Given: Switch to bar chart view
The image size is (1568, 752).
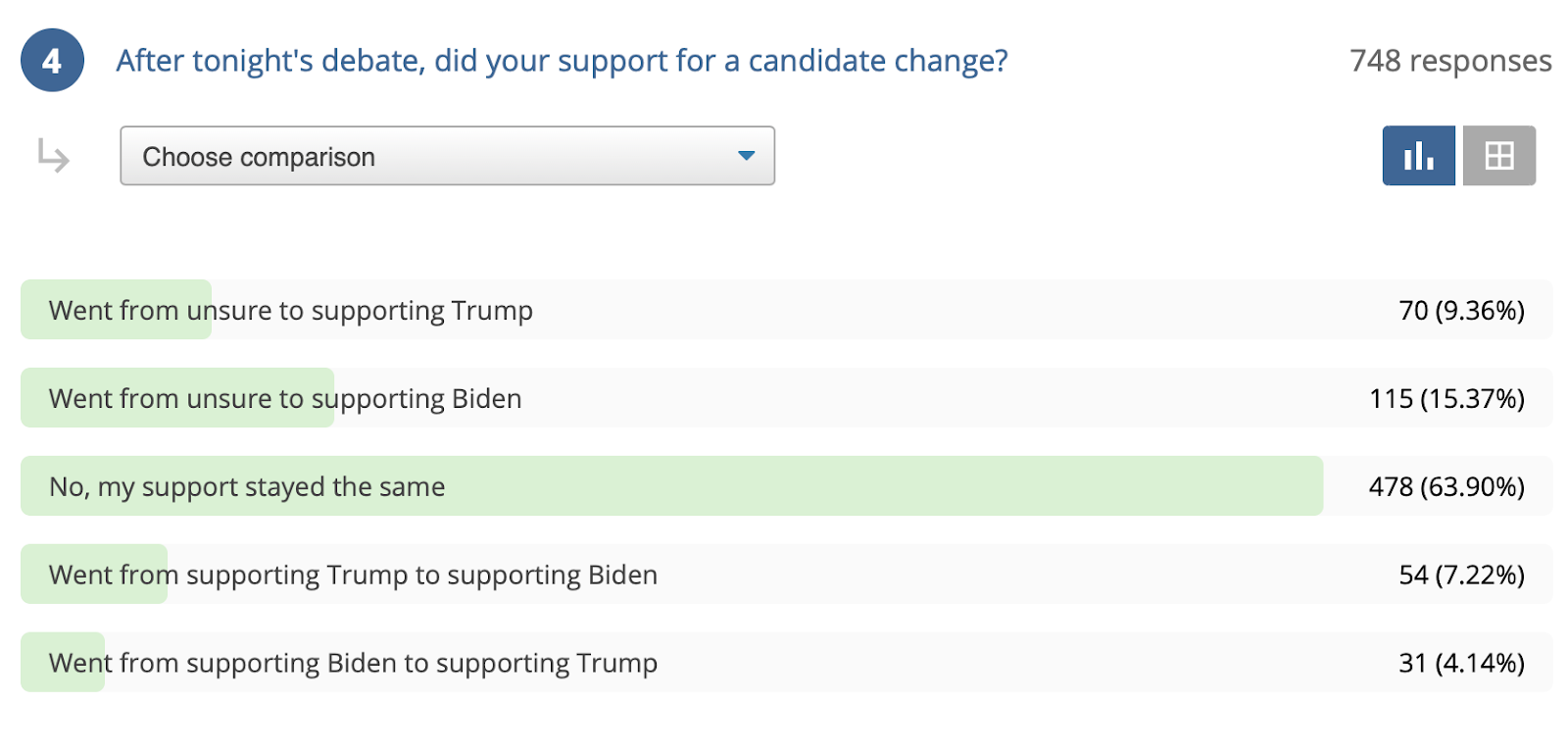Looking at the screenshot, I should point(1418,156).
